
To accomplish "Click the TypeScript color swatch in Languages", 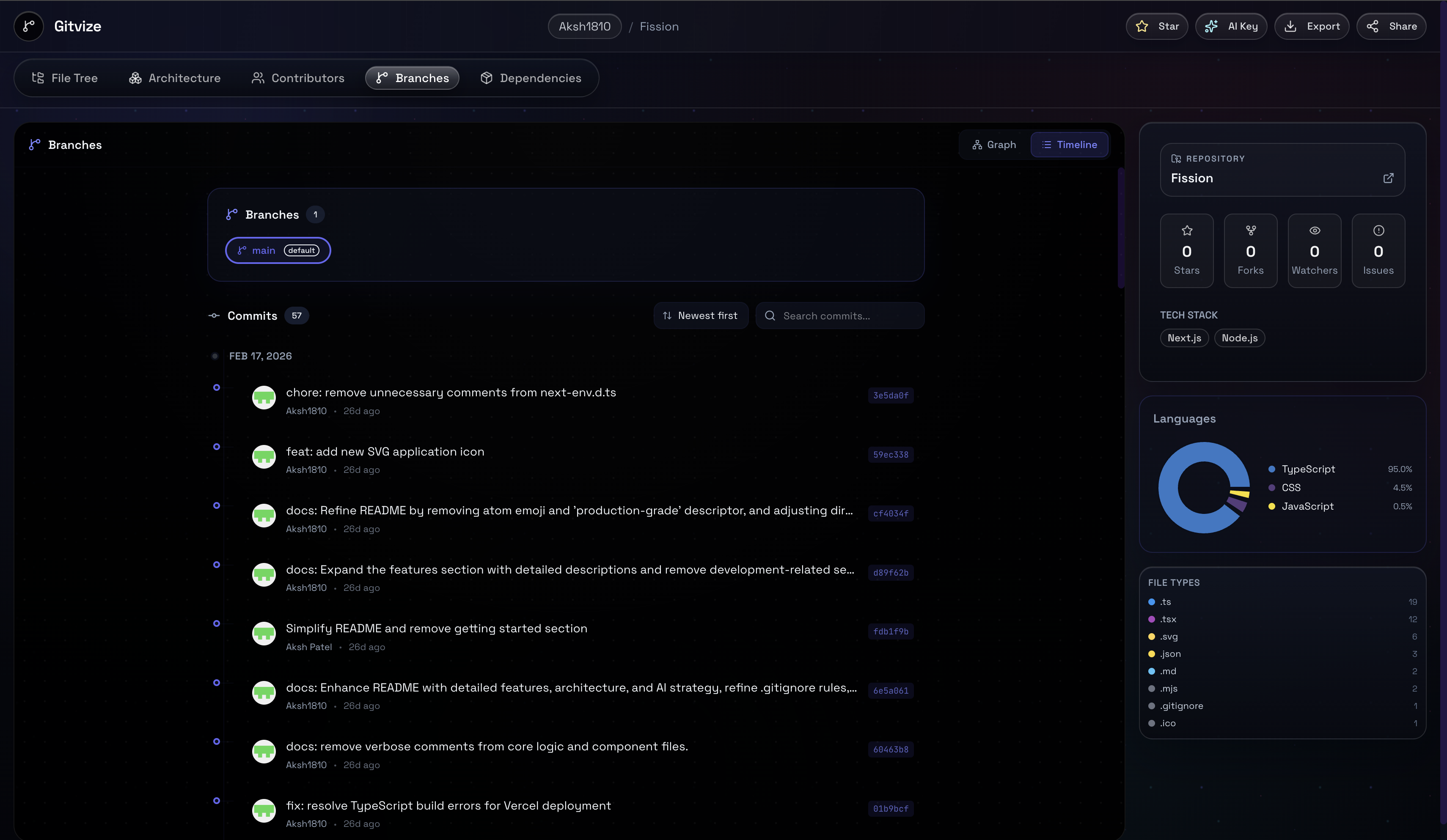I will click(1271, 469).
